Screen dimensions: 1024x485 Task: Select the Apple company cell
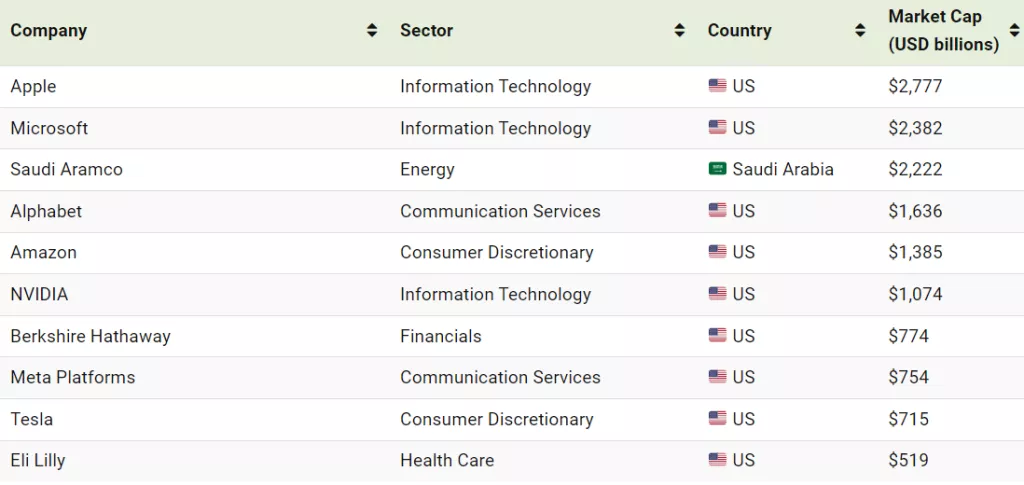(33, 86)
